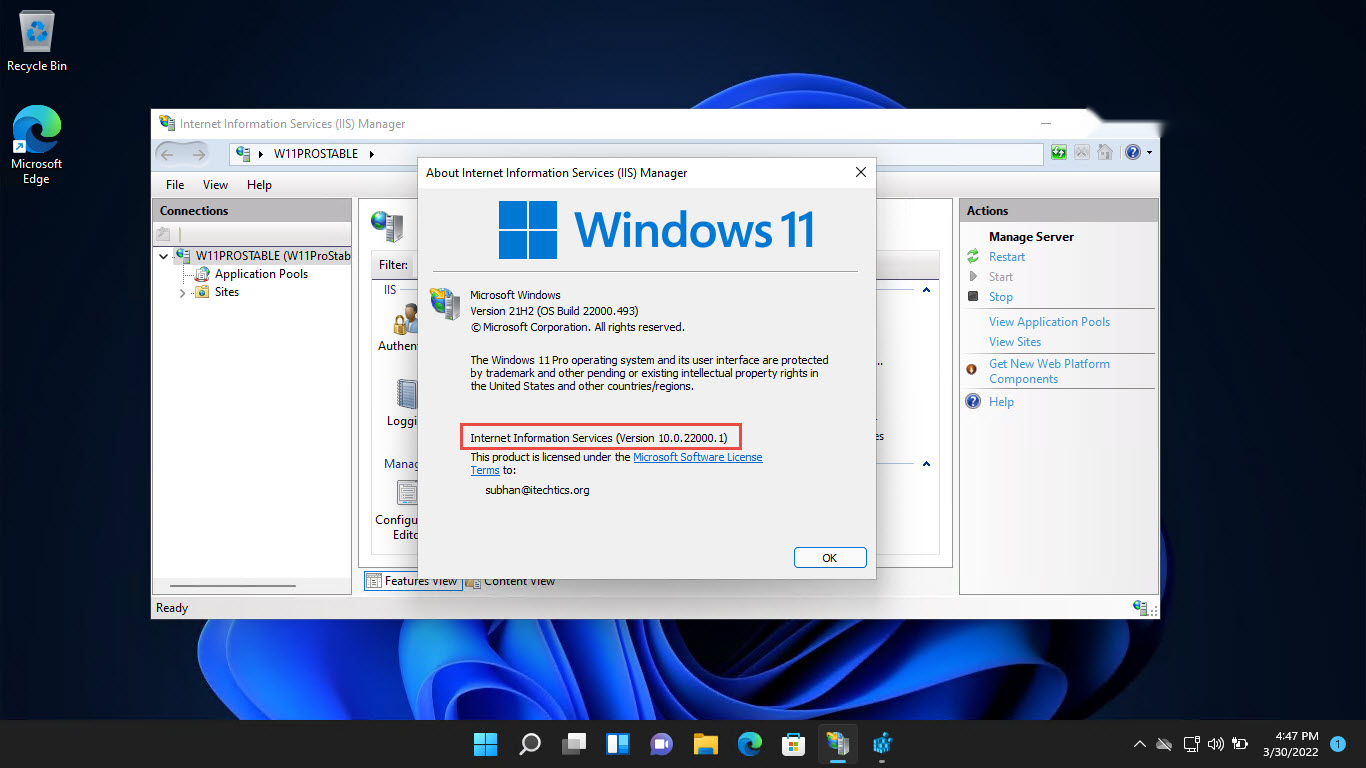Expand the Sites tree node
The height and width of the screenshot is (768, 1366).
pos(182,293)
